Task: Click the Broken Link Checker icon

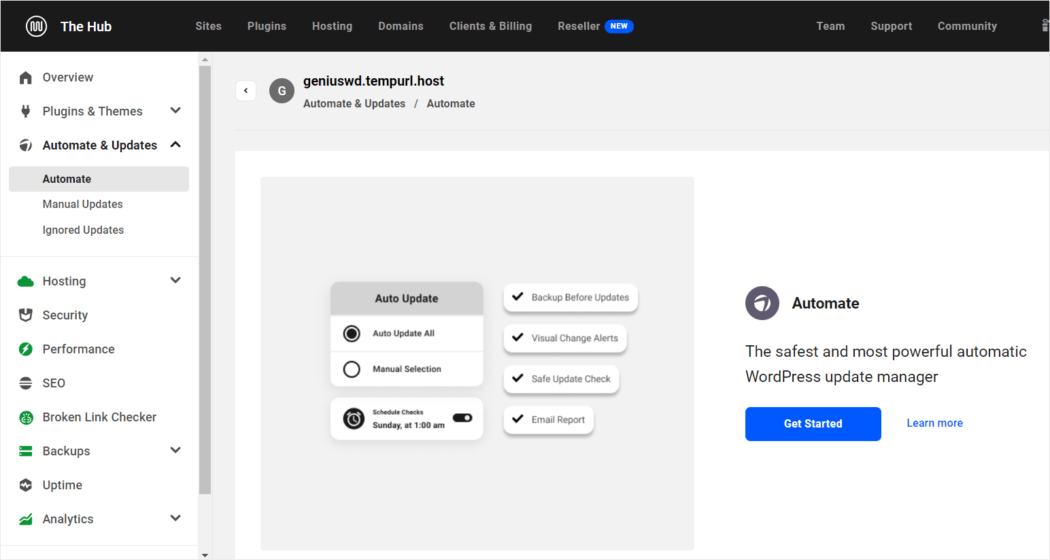Action: (25, 417)
